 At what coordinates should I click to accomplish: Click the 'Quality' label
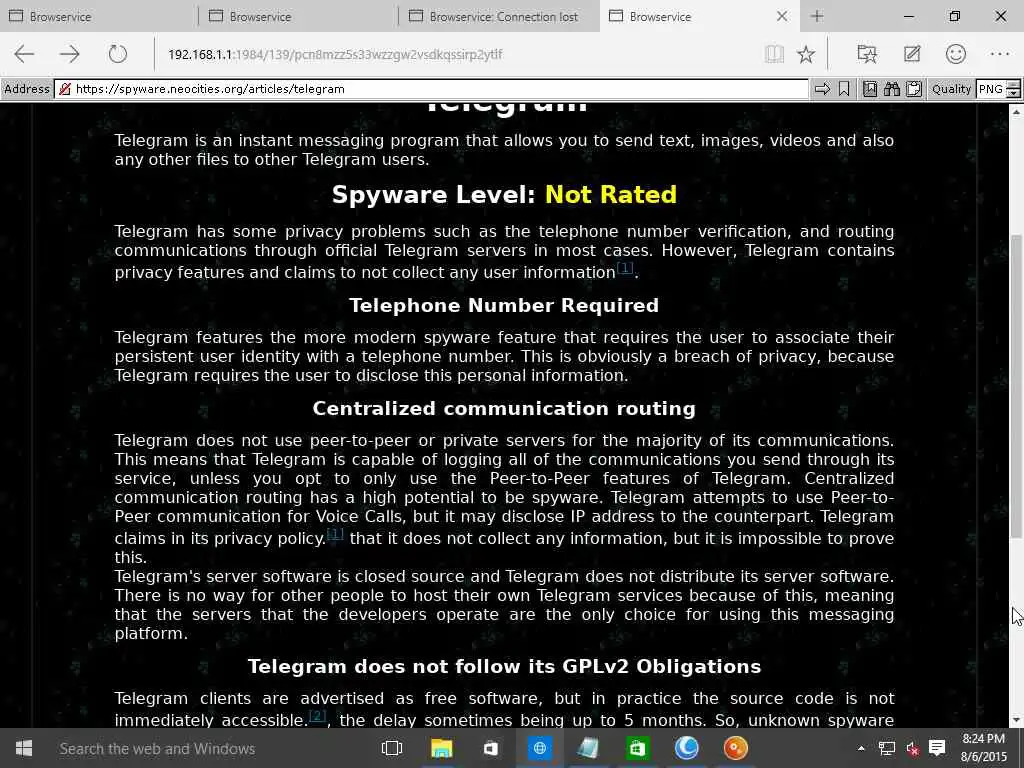(x=951, y=89)
